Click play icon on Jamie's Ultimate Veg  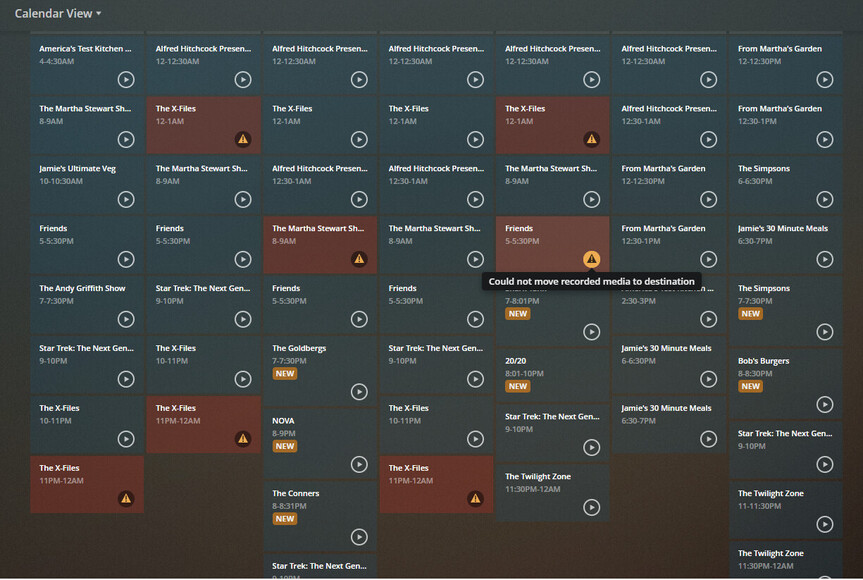[126, 199]
